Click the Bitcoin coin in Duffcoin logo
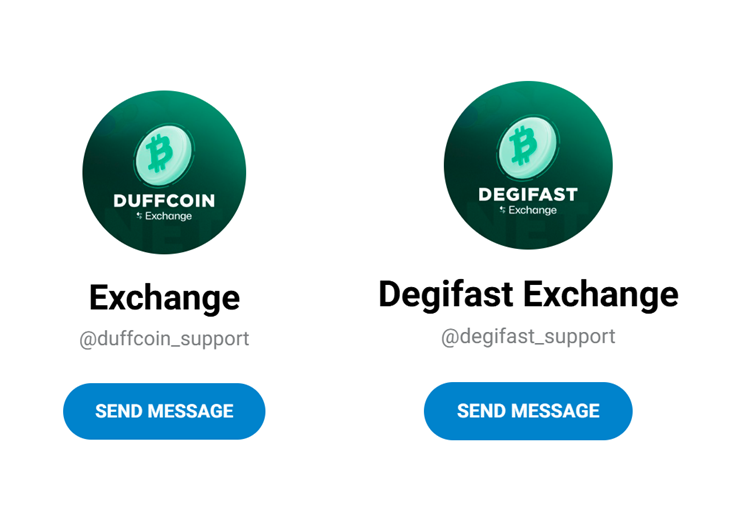This screenshot has height=506, width=732. click(163, 149)
